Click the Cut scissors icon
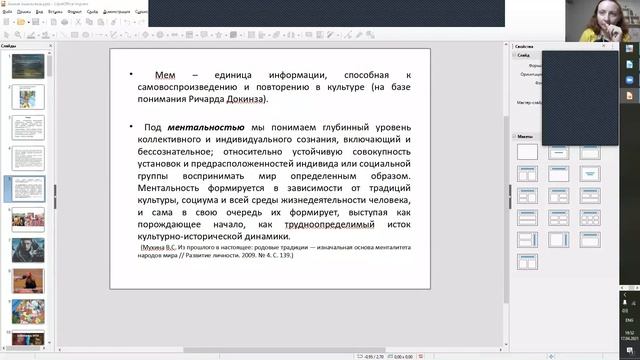The width and height of the screenshot is (640, 360). (78, 22)
